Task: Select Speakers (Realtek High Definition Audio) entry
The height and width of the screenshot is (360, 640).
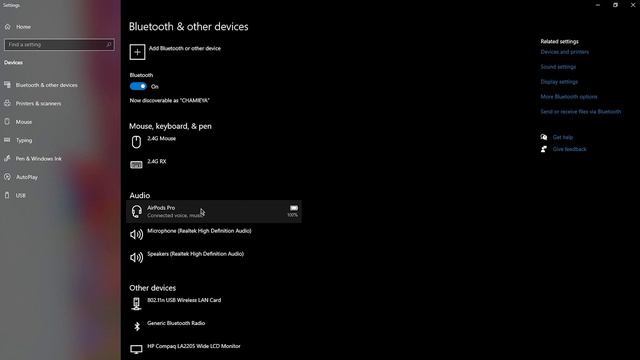Action: point(214,258)
